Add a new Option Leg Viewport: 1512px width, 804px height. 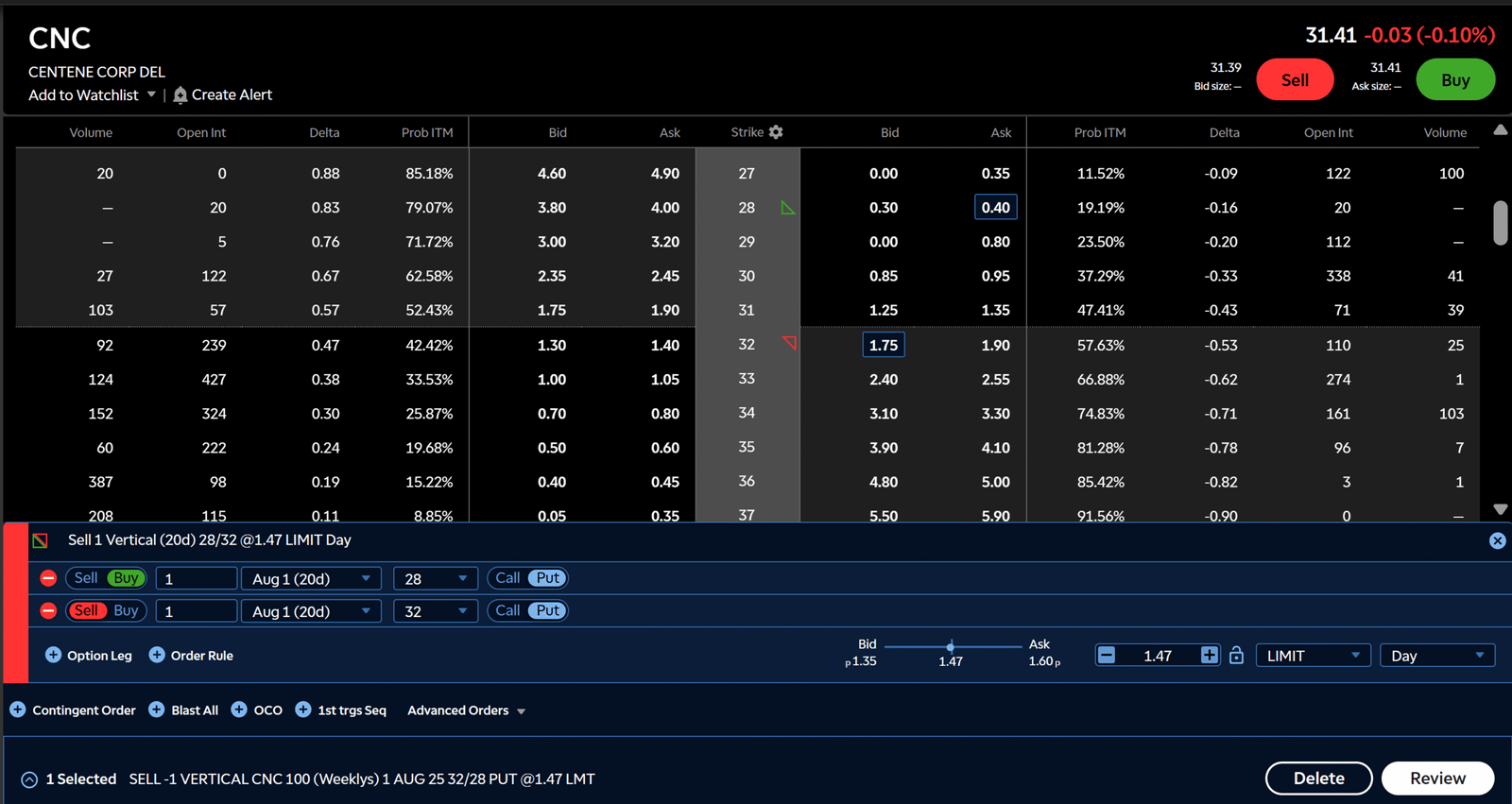[89, 656]
